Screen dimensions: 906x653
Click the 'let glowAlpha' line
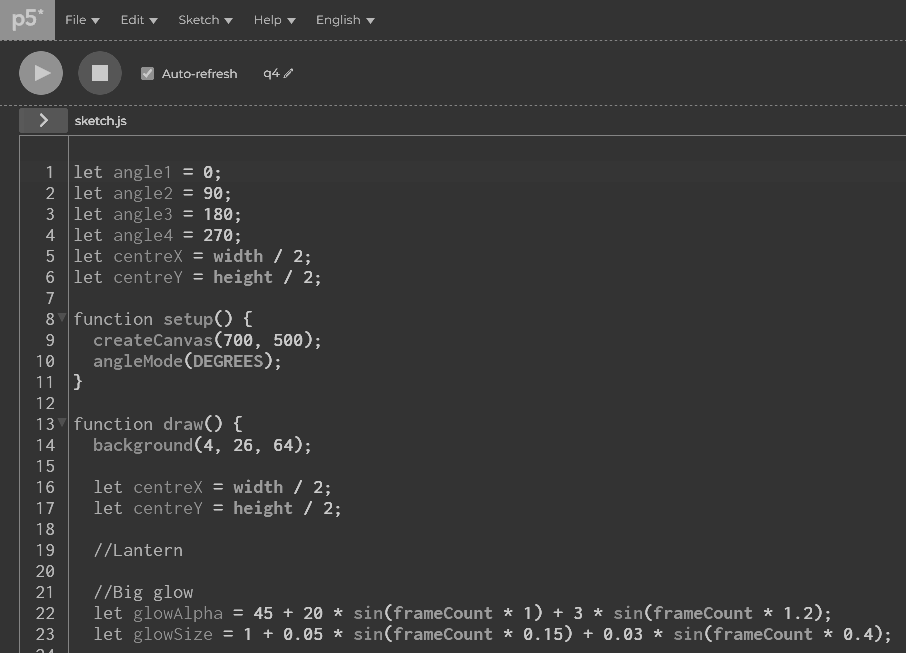(x=462, y=613)
